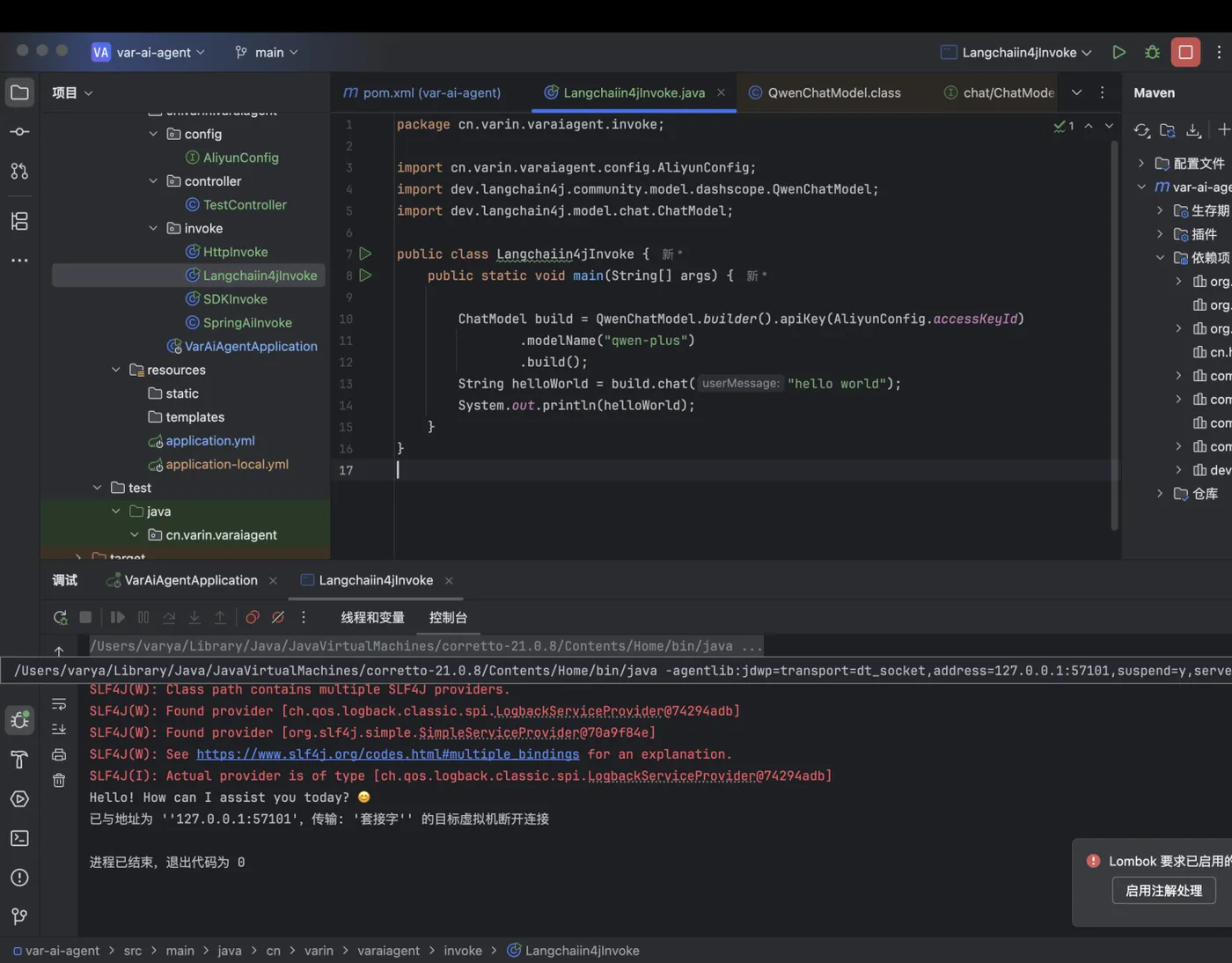Click the Mute Breakpoints icon
The image size is (1232, 963).
(x=278, y=618)
